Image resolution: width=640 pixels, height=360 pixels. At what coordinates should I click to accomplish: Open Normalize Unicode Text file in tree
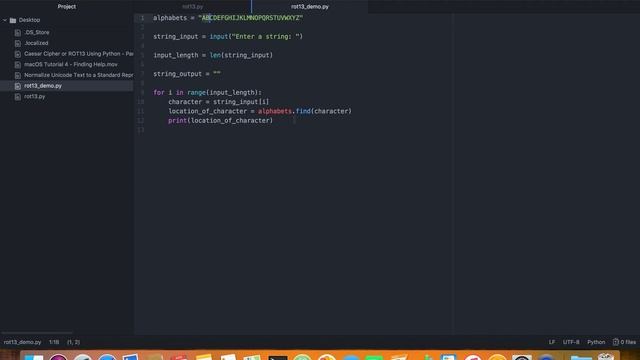point(78,75)
